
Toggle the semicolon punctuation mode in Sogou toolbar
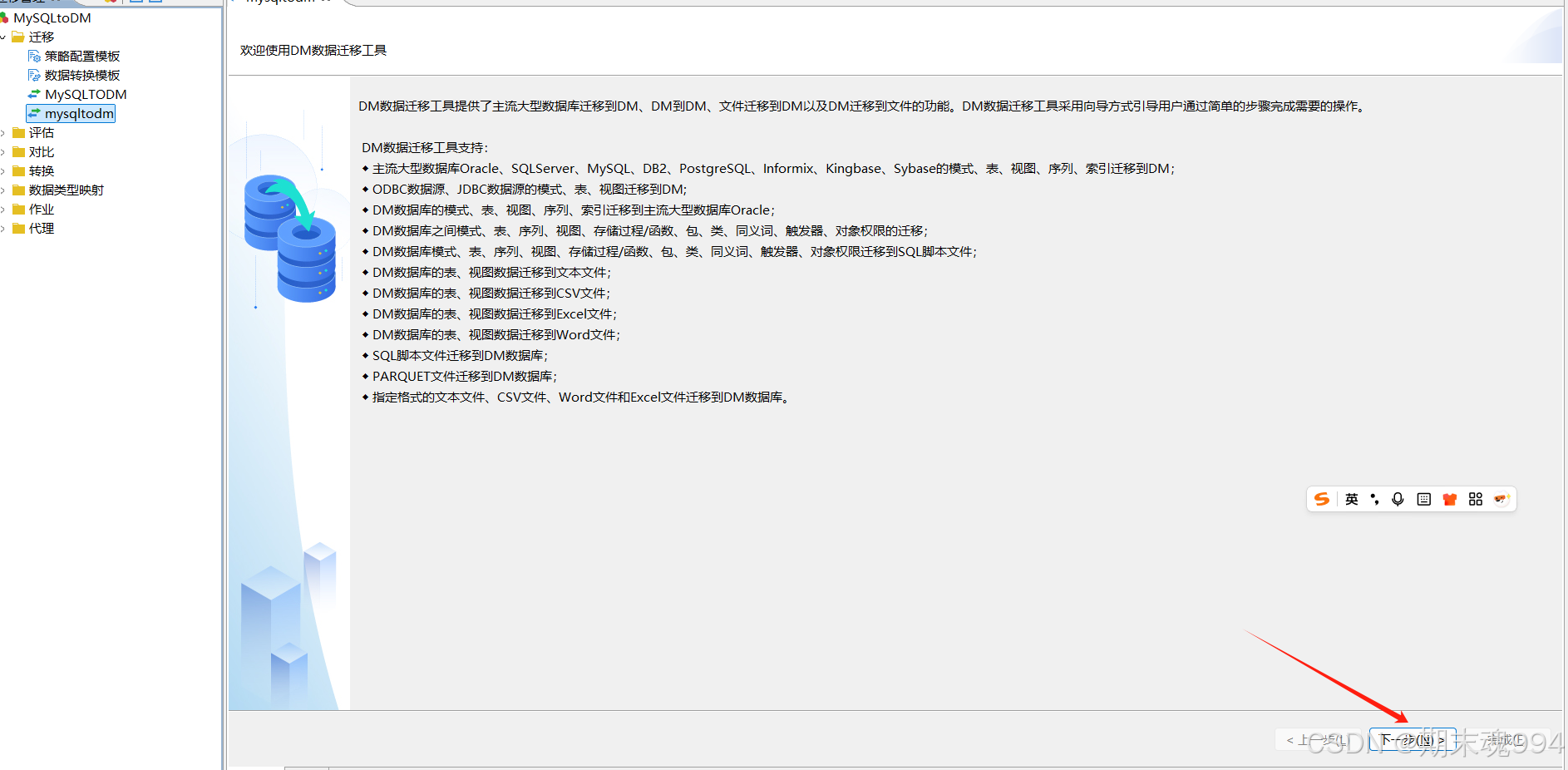tap(1374, 499)
